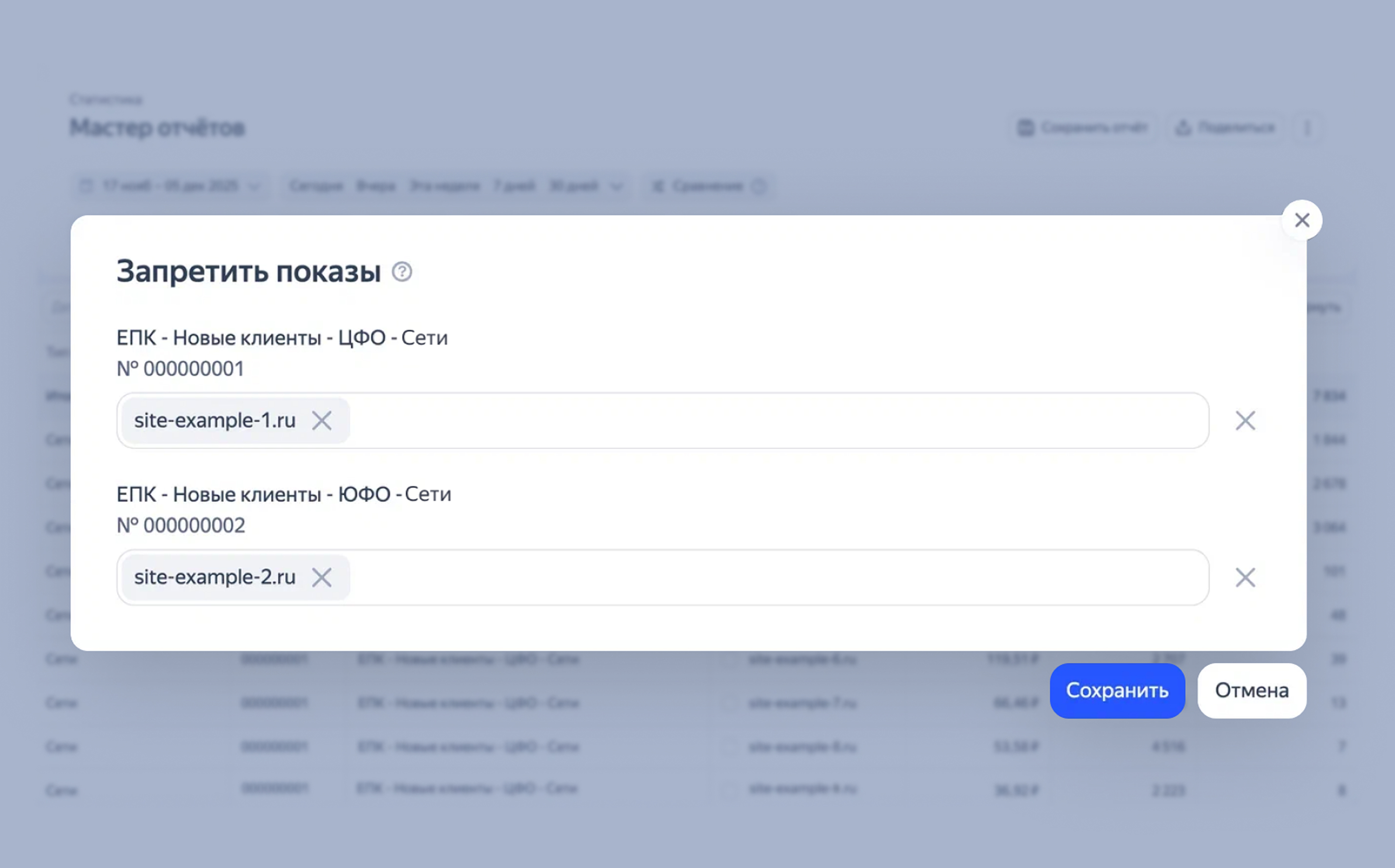Open the blurred three-dot more menu
The width and height of the screenshot is (1395, 868).
pyautogui.click(x=1307, y=127)
